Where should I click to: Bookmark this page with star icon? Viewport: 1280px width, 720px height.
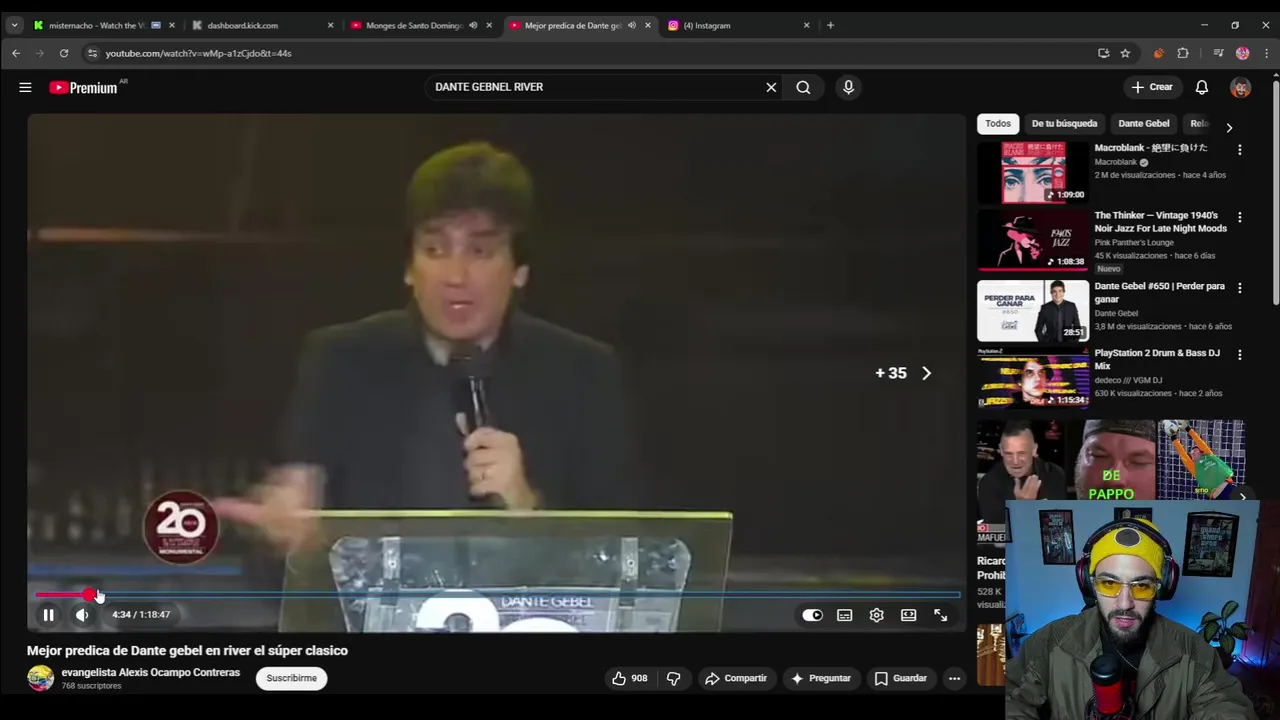(1125, 53)
